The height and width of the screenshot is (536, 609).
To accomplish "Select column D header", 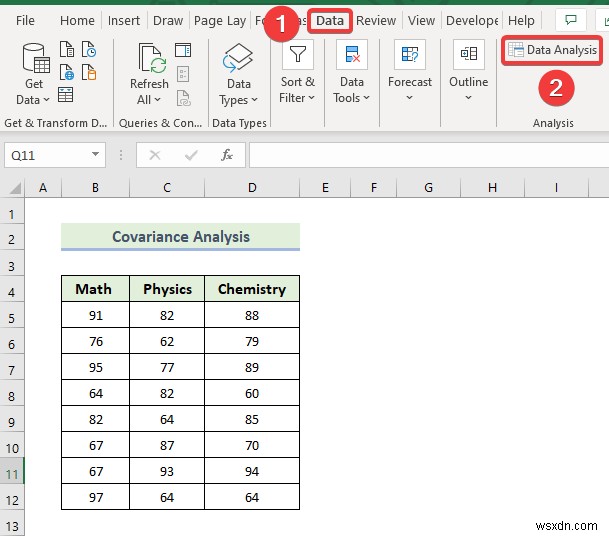I will 252,188.
